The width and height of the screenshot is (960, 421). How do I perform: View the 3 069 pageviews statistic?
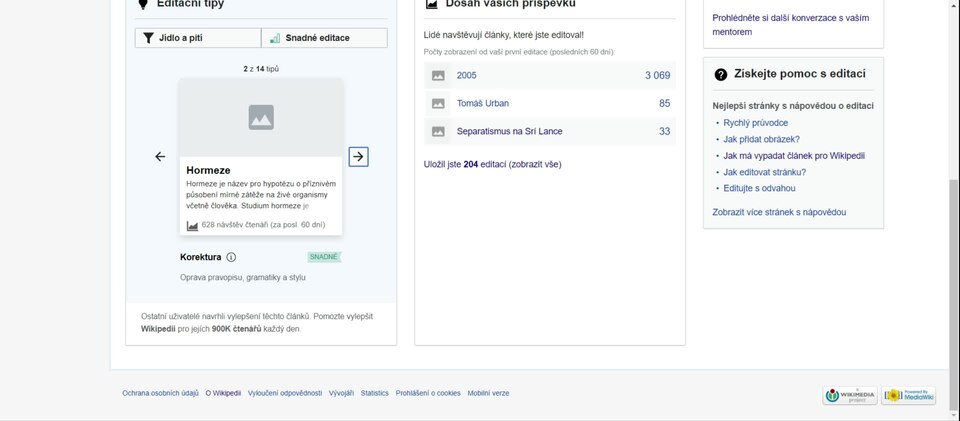pos(658,75)
